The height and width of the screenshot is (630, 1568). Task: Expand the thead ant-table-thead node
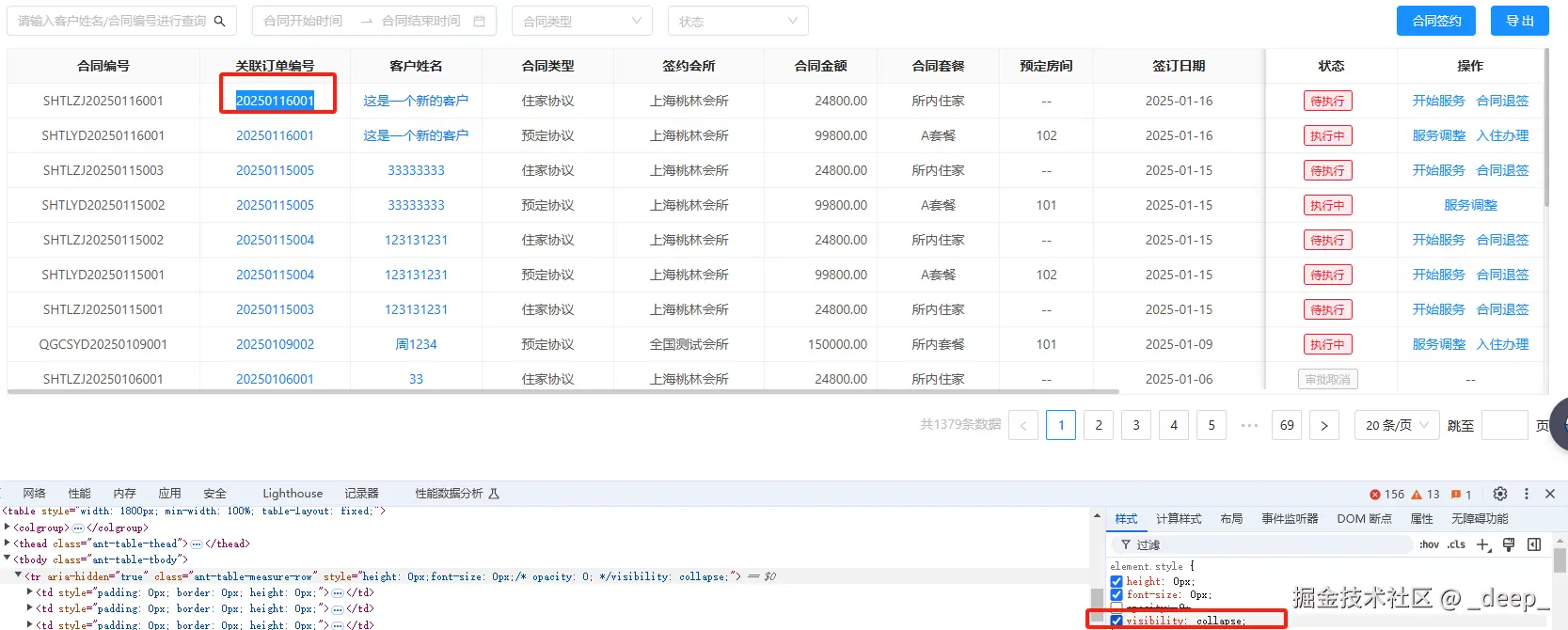[8, 544]
